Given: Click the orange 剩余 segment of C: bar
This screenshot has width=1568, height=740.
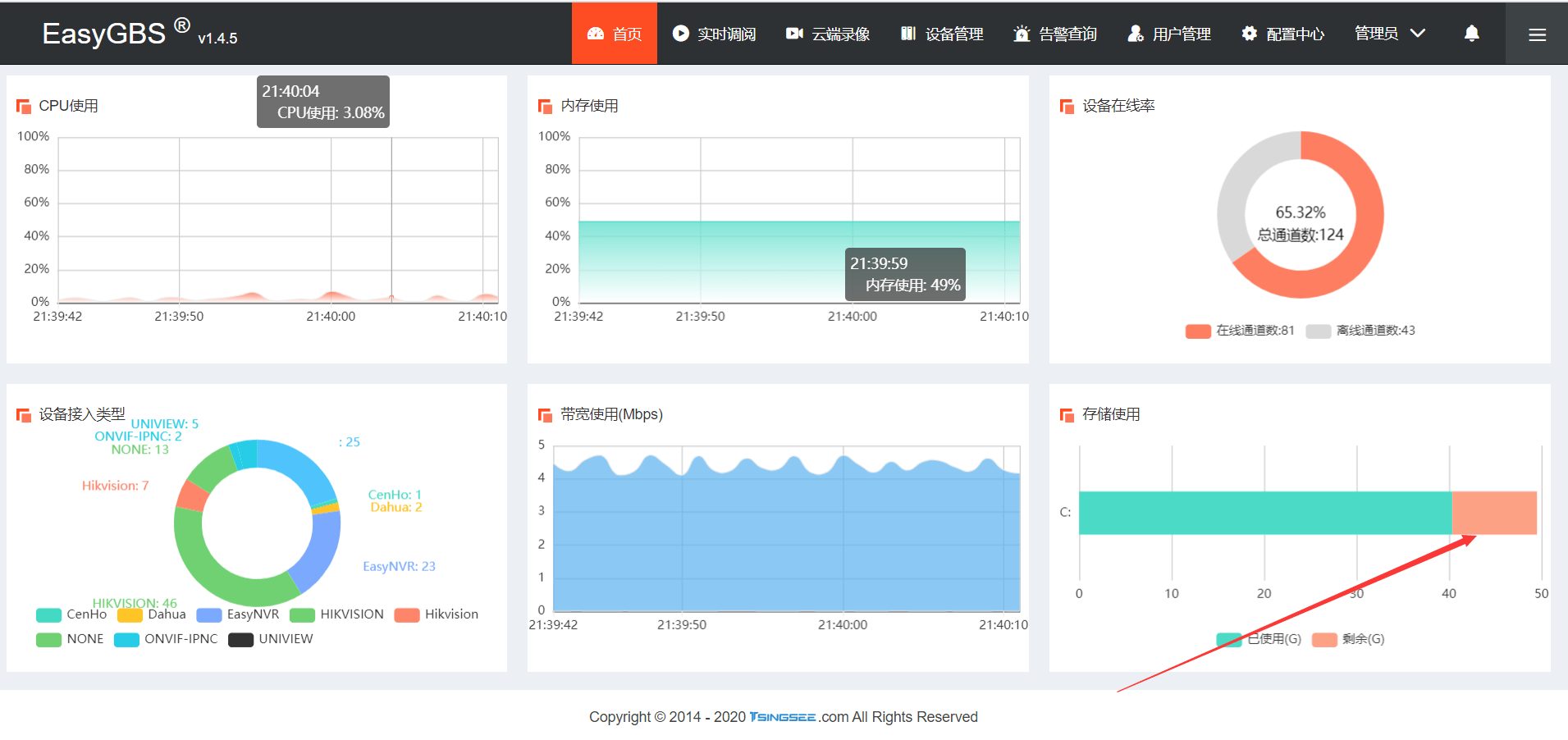Looking at the screenshot, I should click(1493, 513).
